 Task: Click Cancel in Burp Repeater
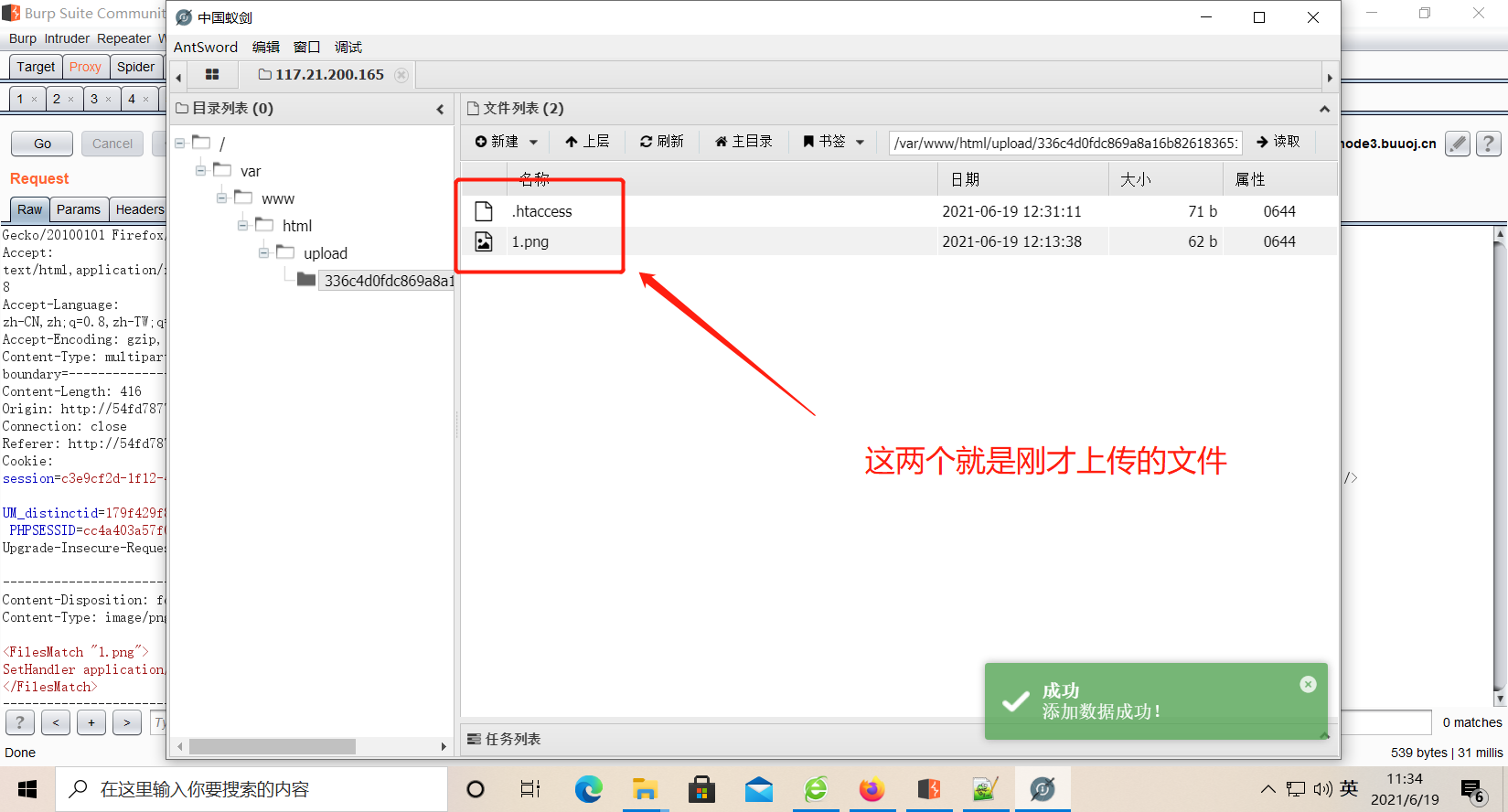coord(112,144)
